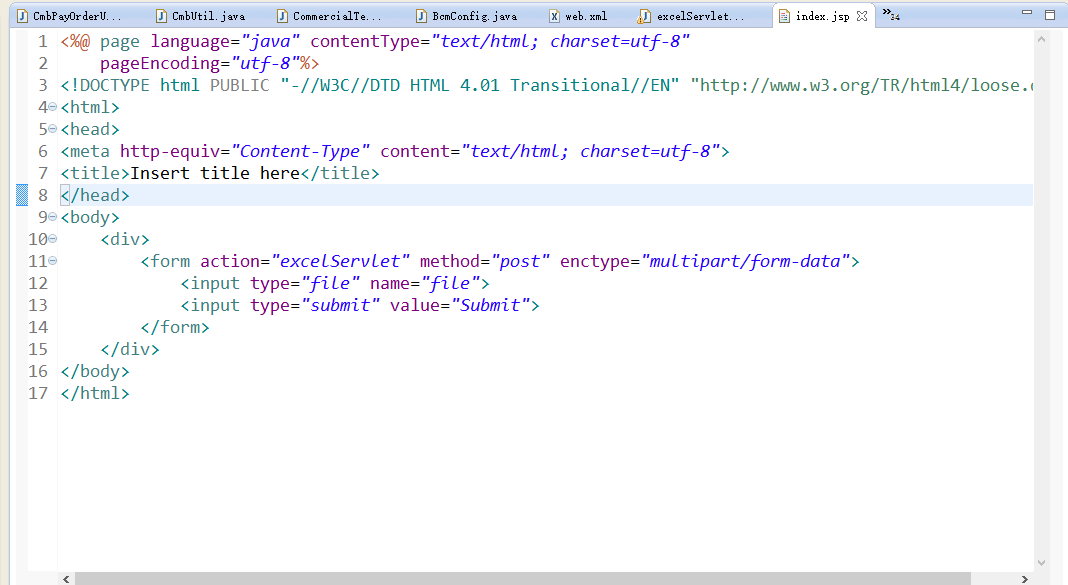Click the "submit" type value on line 13
Viewport: 1068px width, 585px height.
341,305
